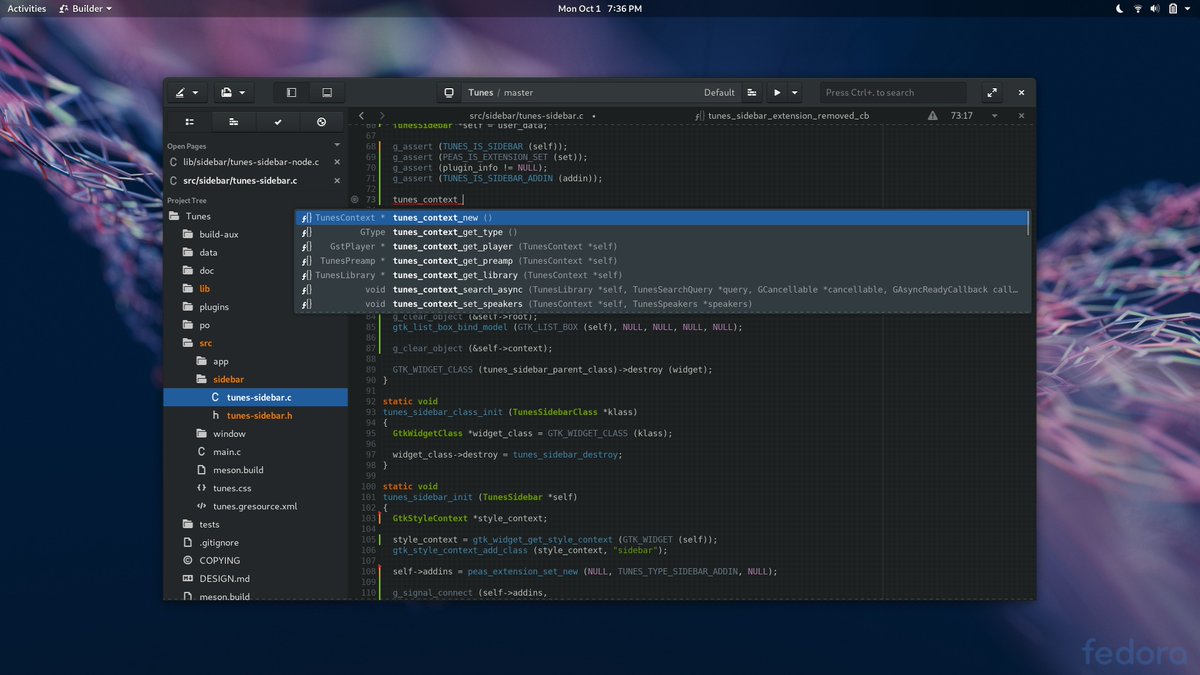Image resolution: width=1200 pixels, height=675 pixels.
Task: Open the clock showing Mon Oct 1
Action: [600, 8]
